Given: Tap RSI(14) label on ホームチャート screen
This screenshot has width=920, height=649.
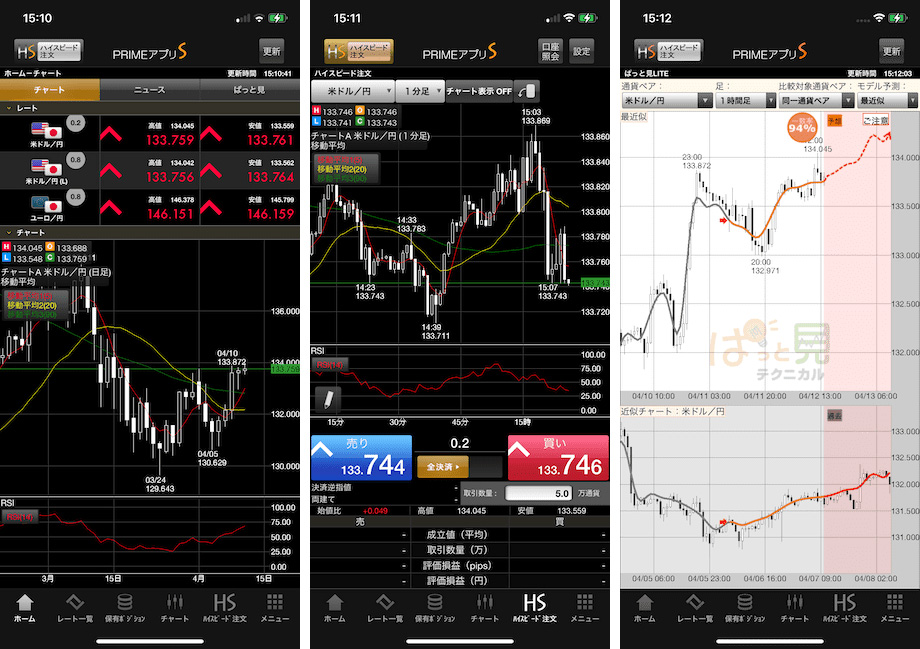Looking at the screenshot, I should [x=19, y=516].
